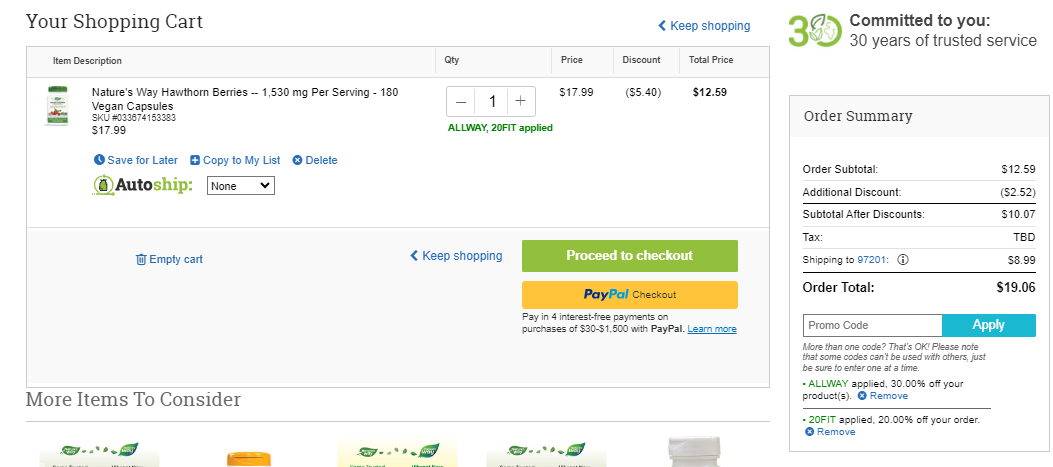
Task: Increase quantity with the plus button
Action: pos(520,101)
